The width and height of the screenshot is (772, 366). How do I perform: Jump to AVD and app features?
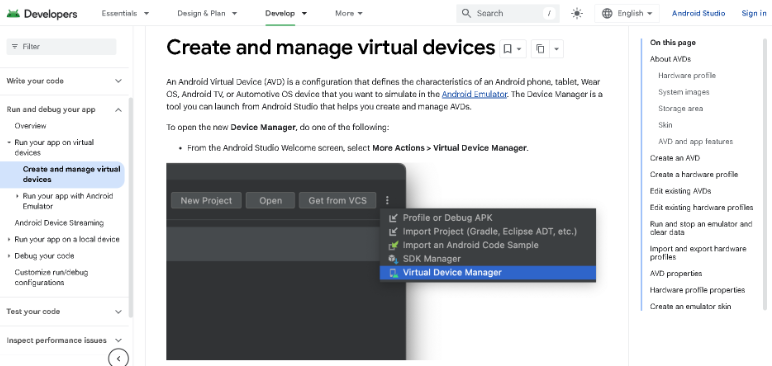pyautogui.click(x=695, y=141)
